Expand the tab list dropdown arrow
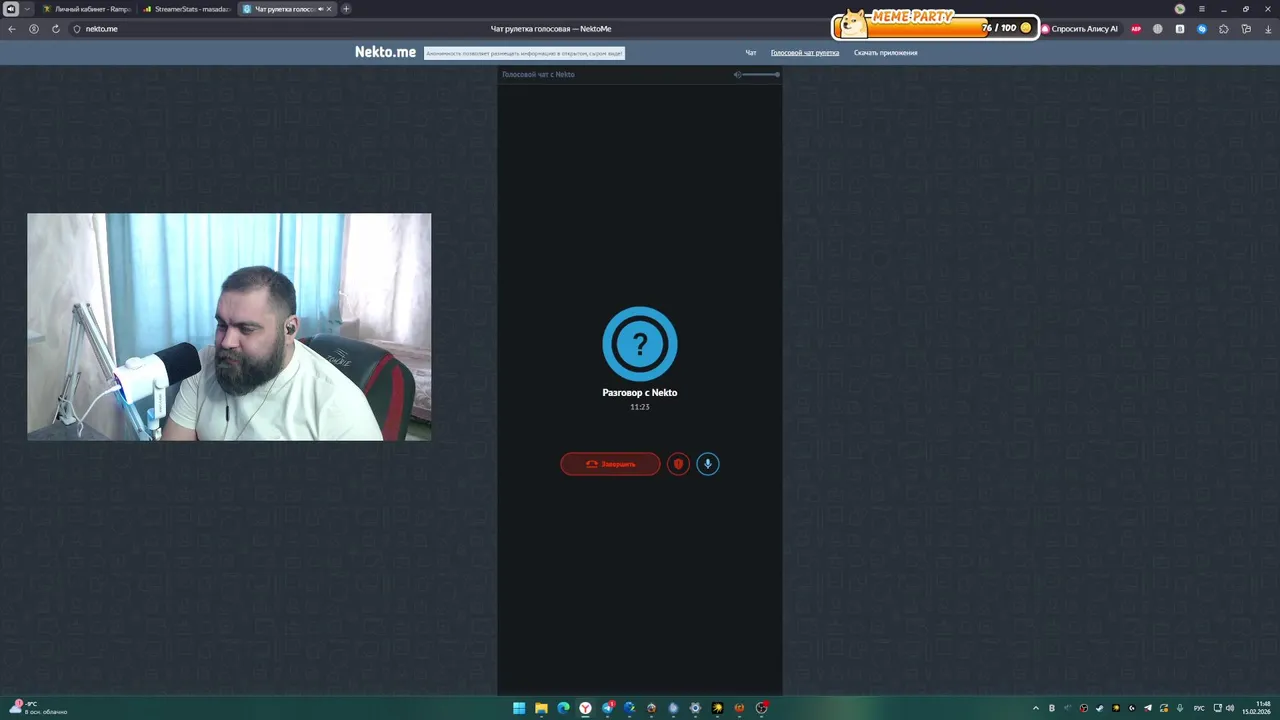 point(27,9)
